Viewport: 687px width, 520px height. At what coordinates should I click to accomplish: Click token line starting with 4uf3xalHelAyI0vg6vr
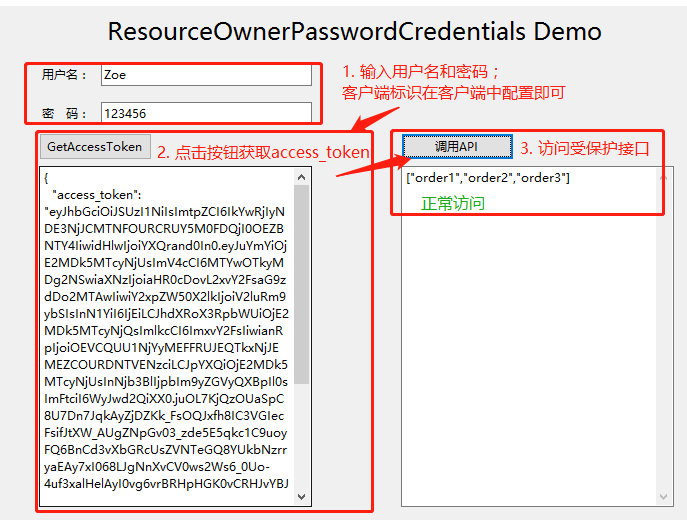tap(166, 484)
